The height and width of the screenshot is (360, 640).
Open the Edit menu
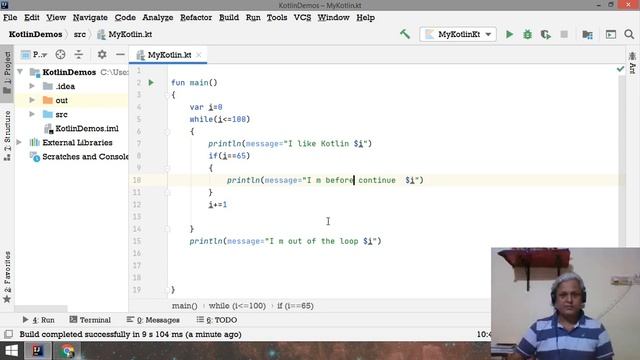[31, 18]
